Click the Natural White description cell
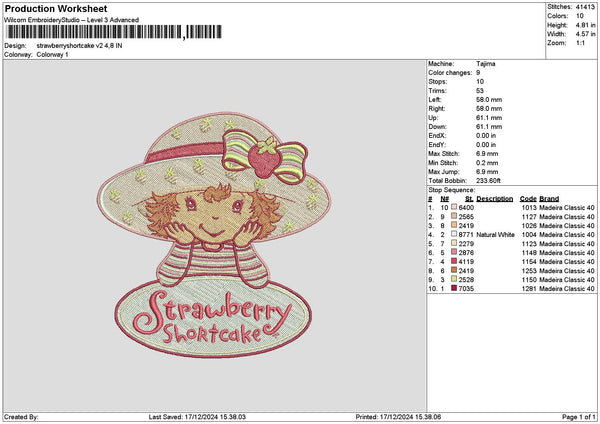 tap(495, 235)
